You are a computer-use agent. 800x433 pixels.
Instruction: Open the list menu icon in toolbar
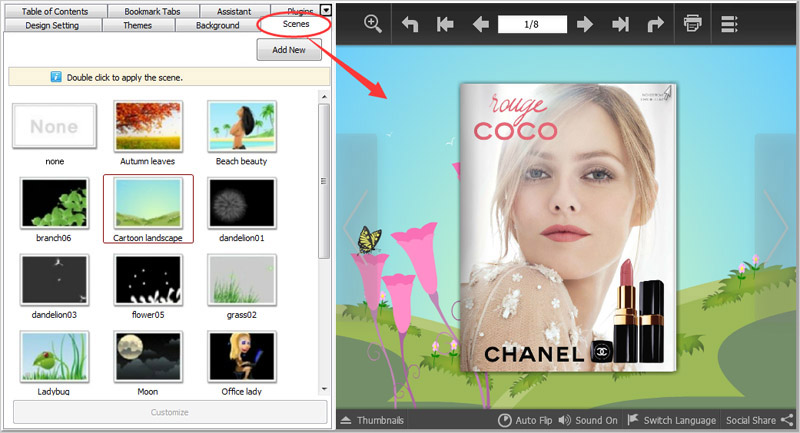point(729,24)
